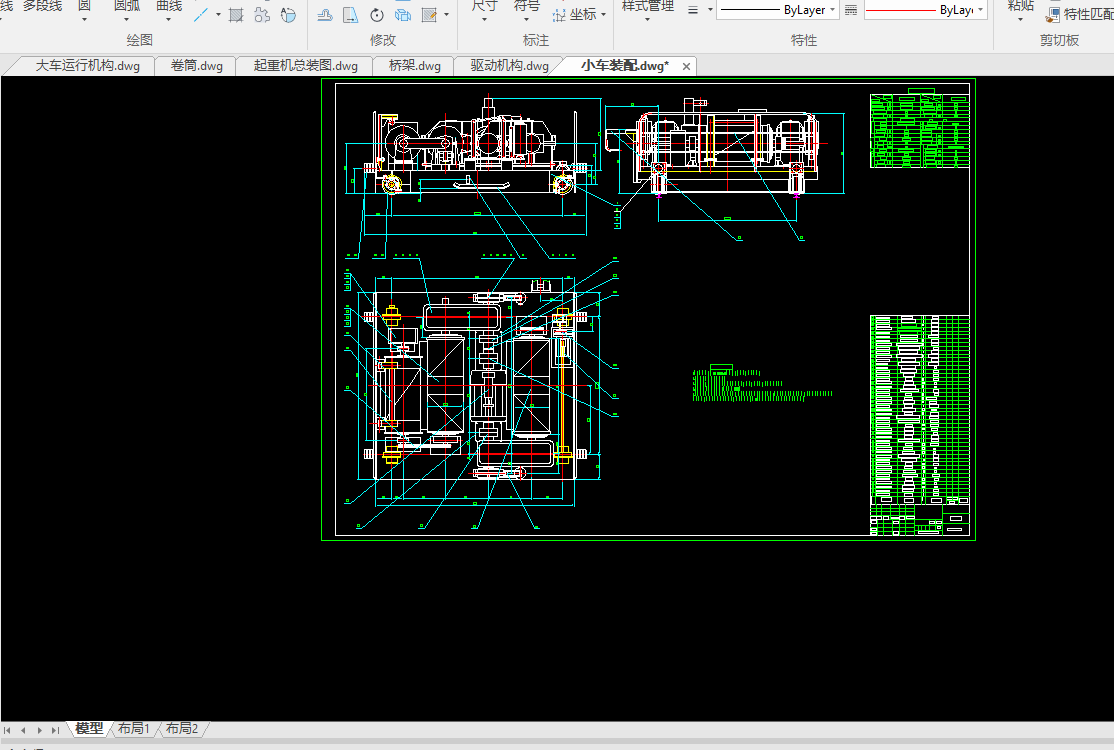
Task: Click the lineweight icon between ByLayer boxes
Action: pyautogui.click(x=851, y=10)
